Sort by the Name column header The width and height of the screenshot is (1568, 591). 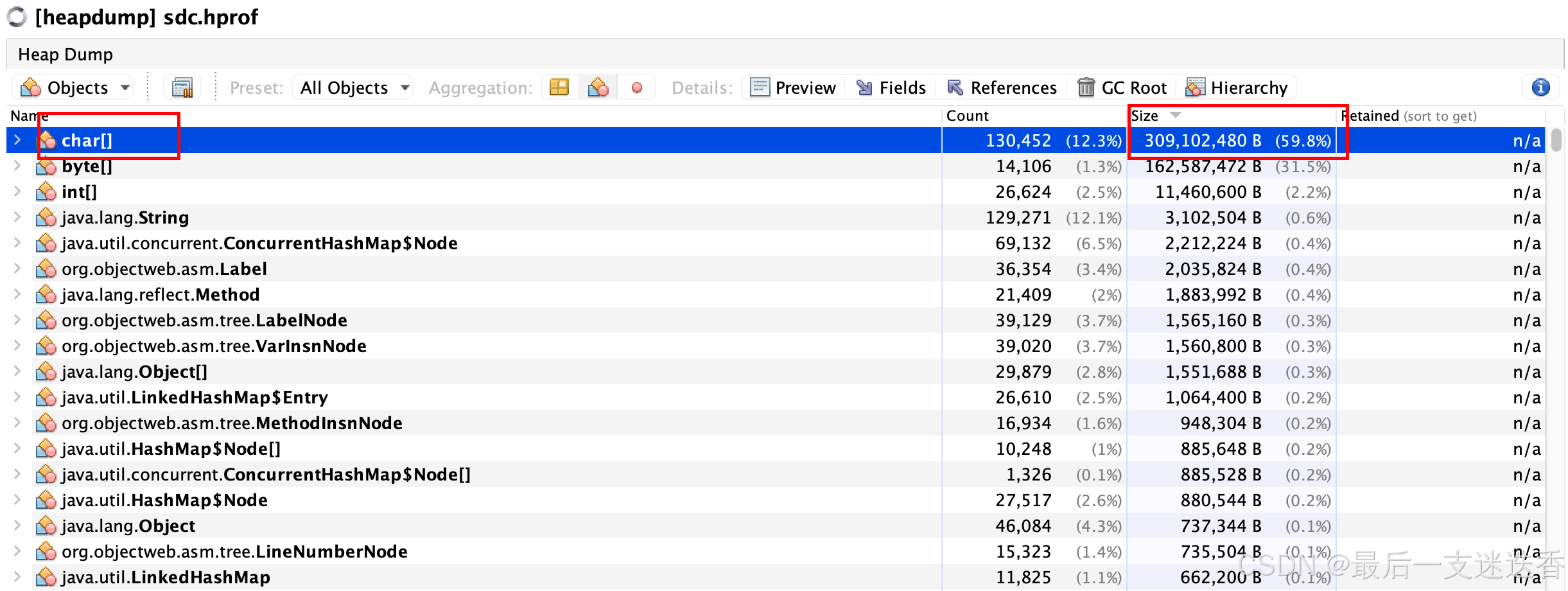474,116
